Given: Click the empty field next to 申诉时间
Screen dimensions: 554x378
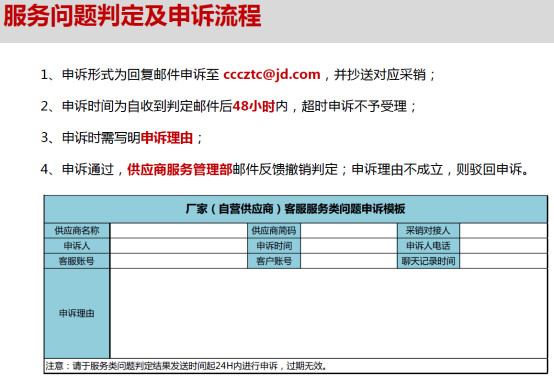Looking at the screenshot, I should (349, 246).
